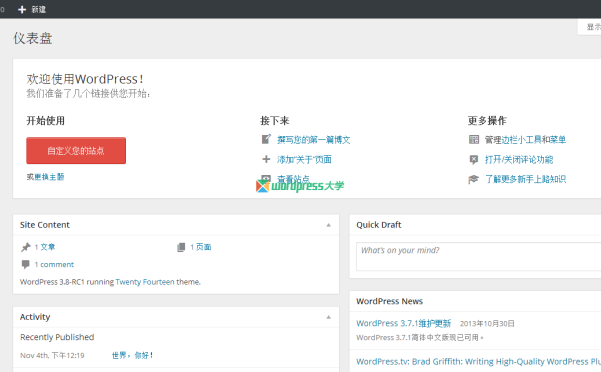Click the Site Content panel title

tap(45, 225)
